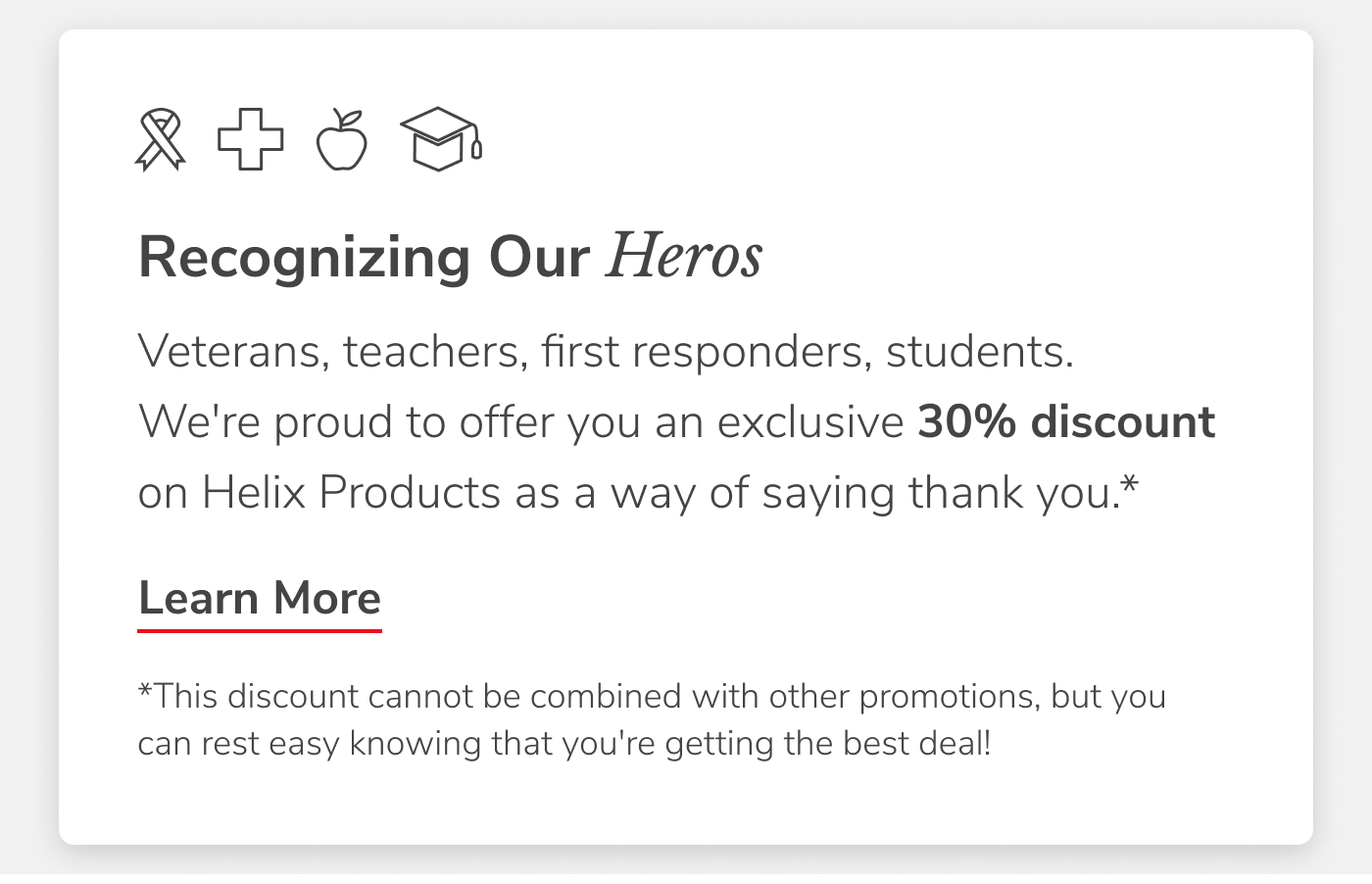This screenshot has width=1372, height=884.
Task: Click the awareness ribbon icon
Action: click(x=160, y=140)
